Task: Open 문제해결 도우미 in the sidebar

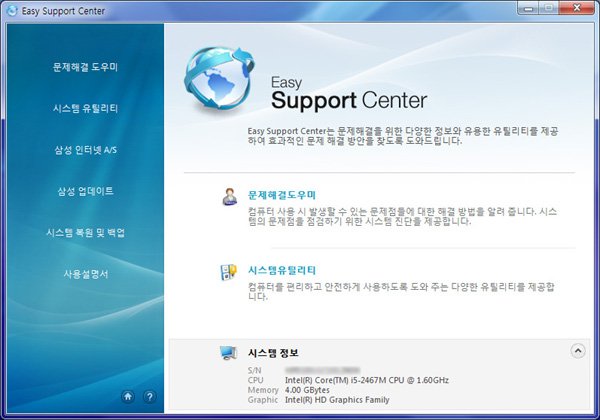Action: (85, 67)
